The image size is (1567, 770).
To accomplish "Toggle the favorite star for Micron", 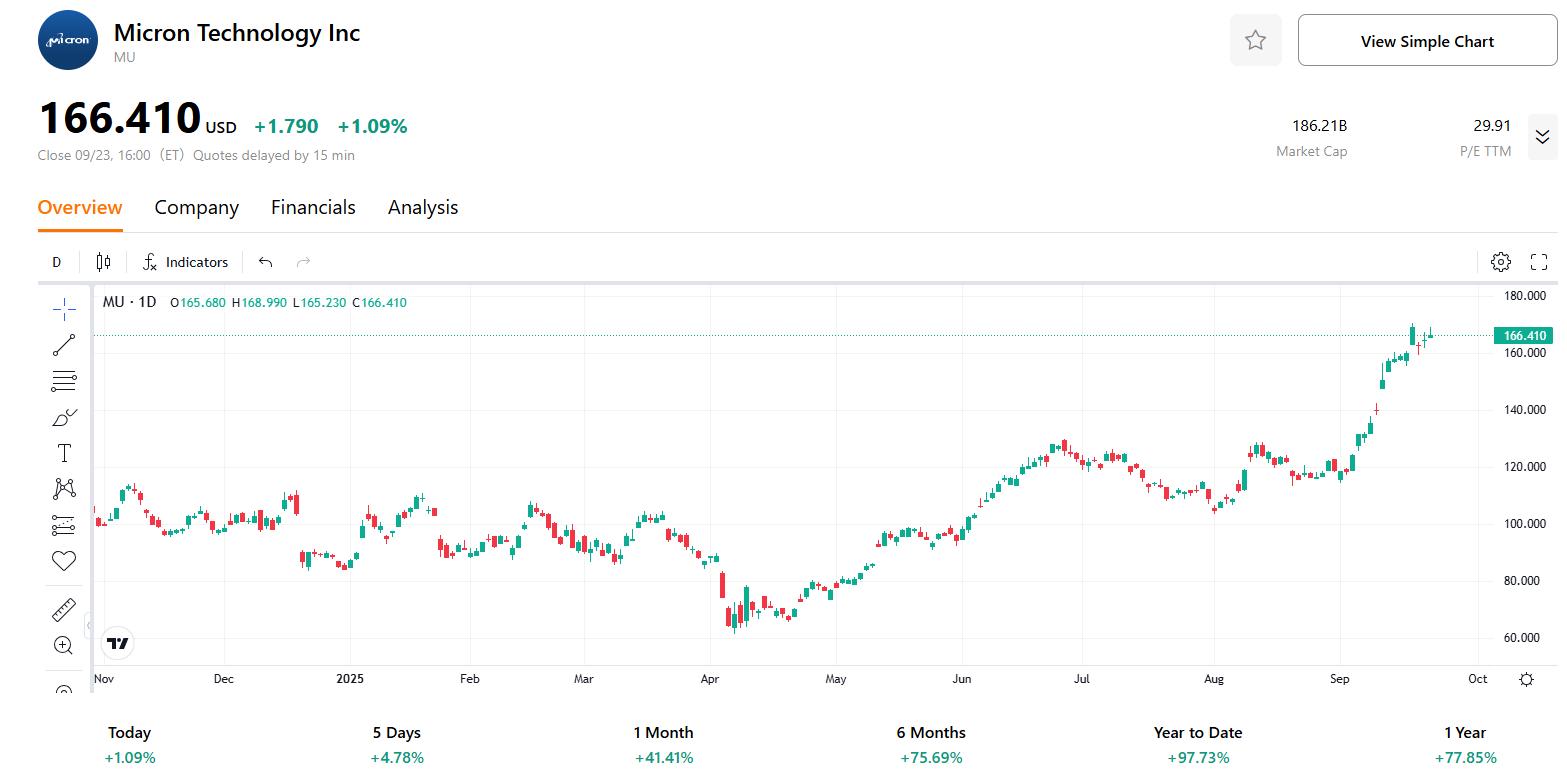I will pos(1255,39).
